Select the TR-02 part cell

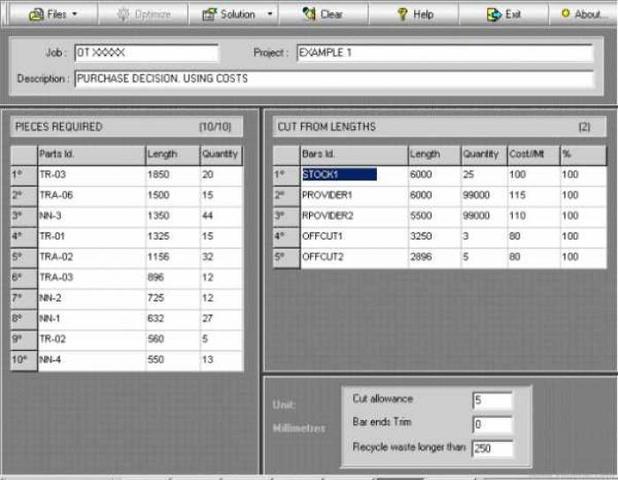(x=91, y=339)
